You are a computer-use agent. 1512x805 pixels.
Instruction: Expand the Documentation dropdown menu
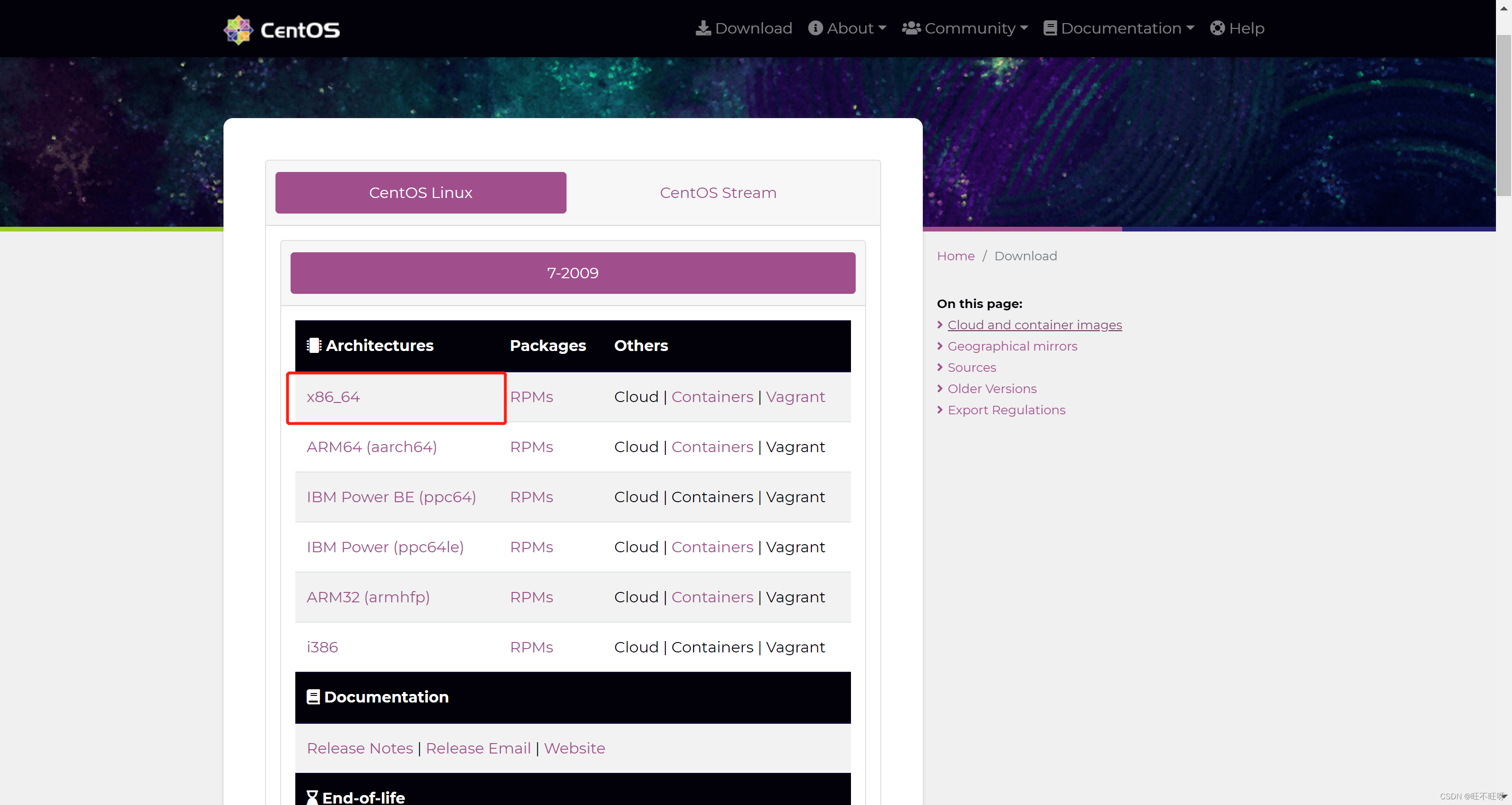click(1120, 28)
